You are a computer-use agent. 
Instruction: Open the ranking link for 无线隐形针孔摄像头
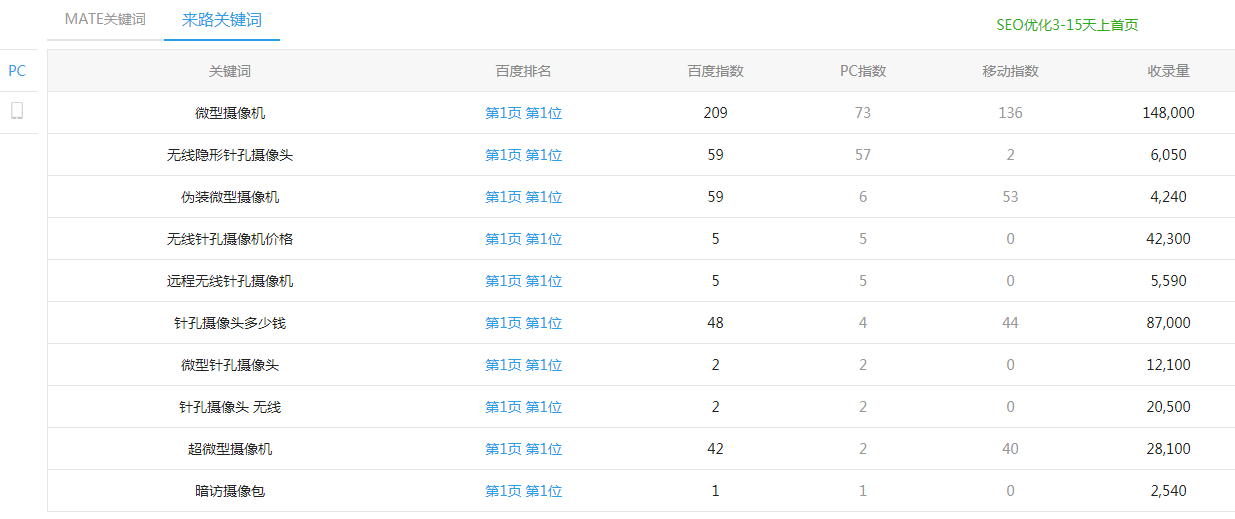pyautogui.click(x=524, y=155)
